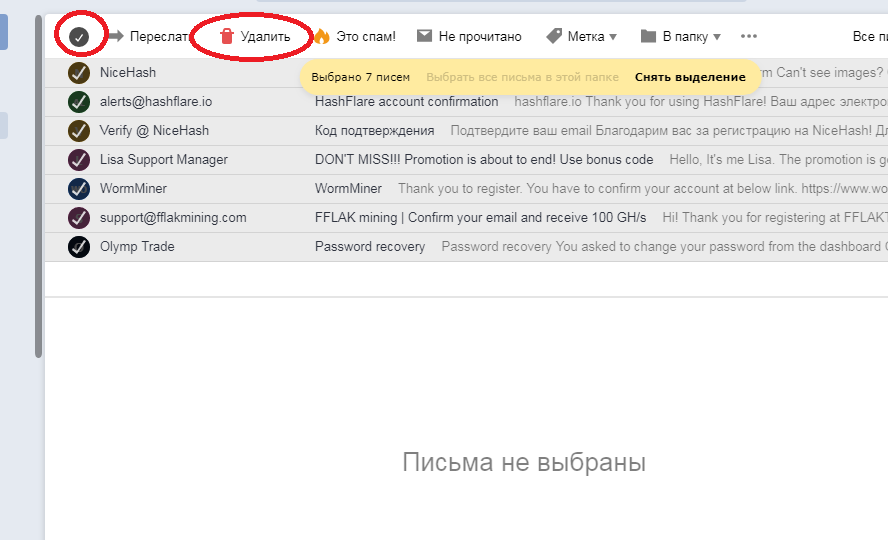Expand the В папку dropdown arrow
This screenshot has height=540, width=888.
tap(717, 37)
